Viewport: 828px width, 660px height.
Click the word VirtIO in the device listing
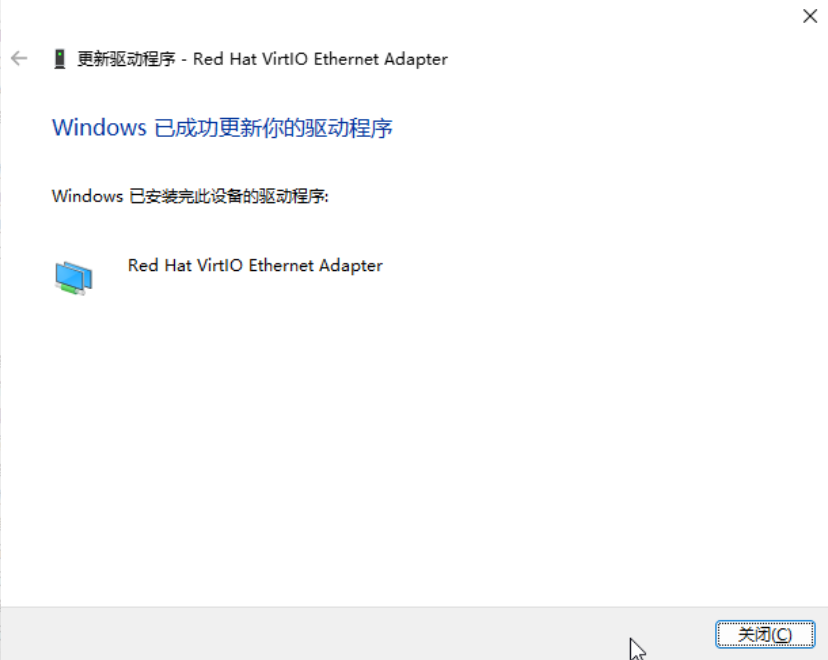(220, 265)
